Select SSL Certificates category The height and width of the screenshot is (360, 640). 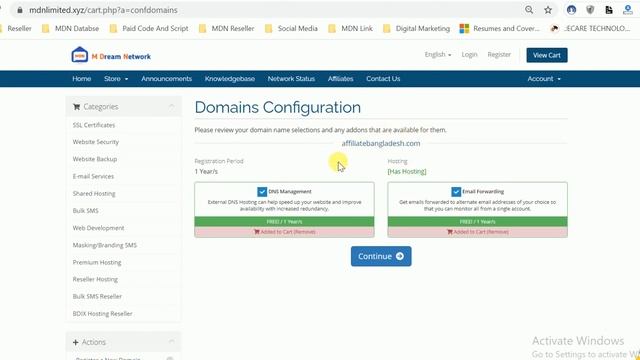click(94, 125)
